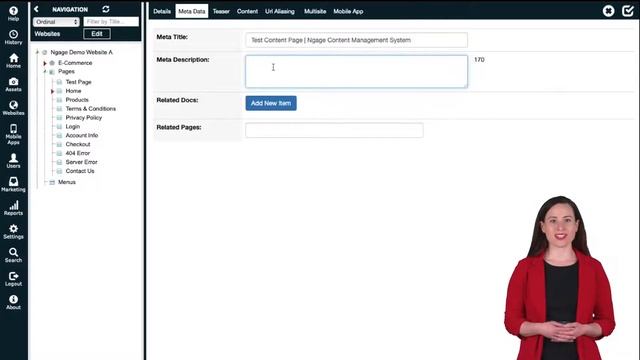Click the back arrow in Navigation header
Image resolution: width=640 pixels, height=360 pixels.
pyautogui.click(x=36, y=9)
